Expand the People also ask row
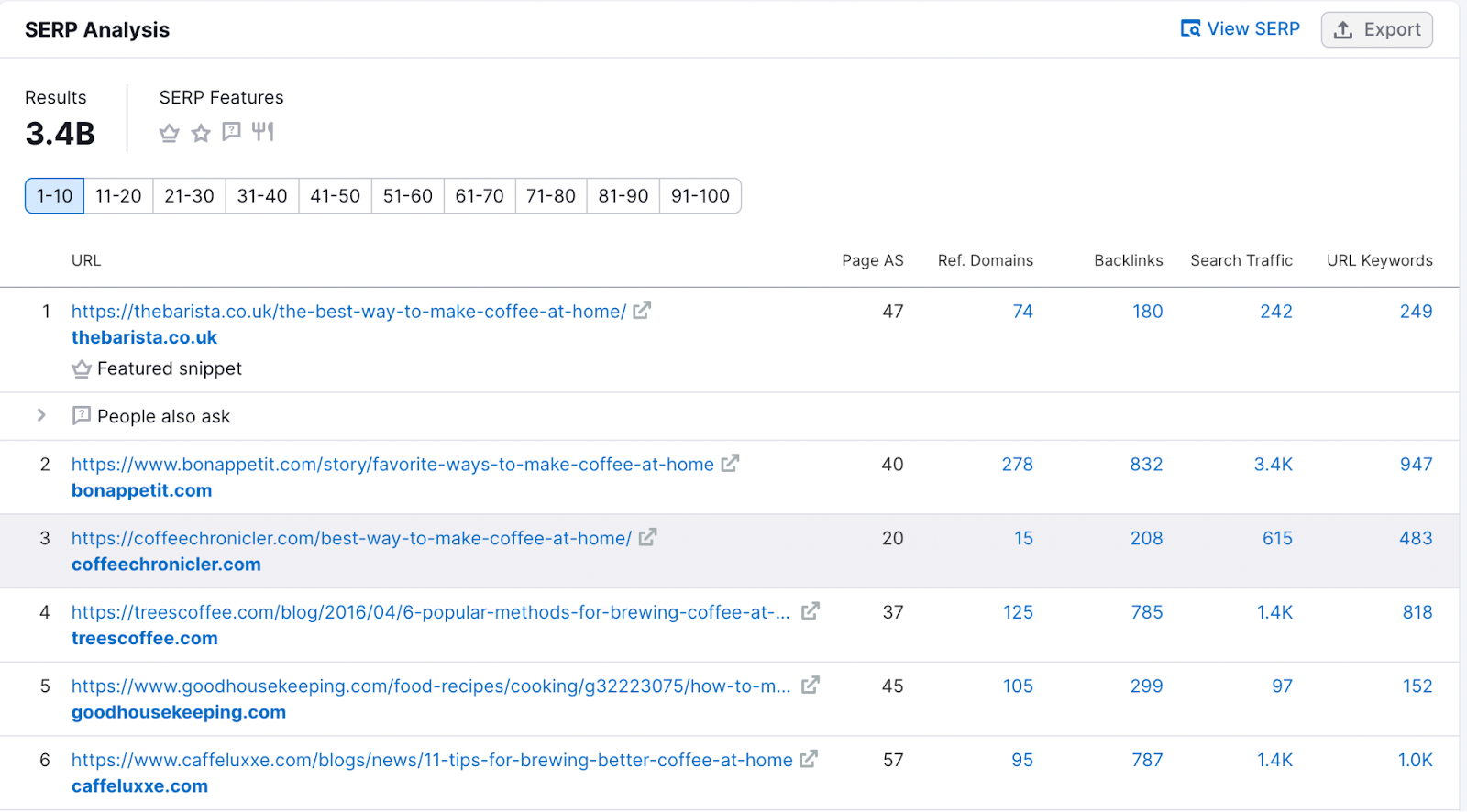The height and width of the screenshot is (812, 1467). 41,415
